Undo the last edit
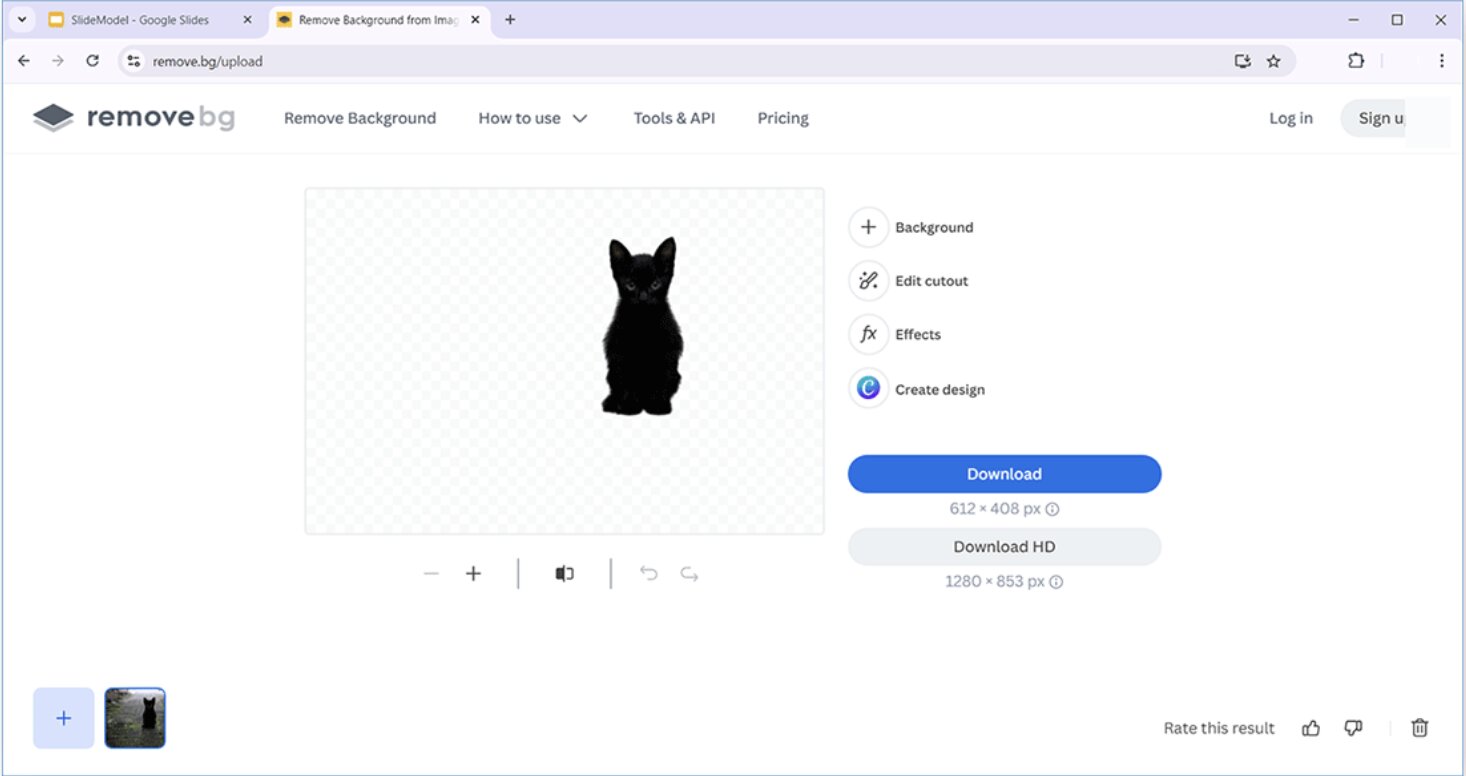The image size is (1466, 776). click(648, 574)
